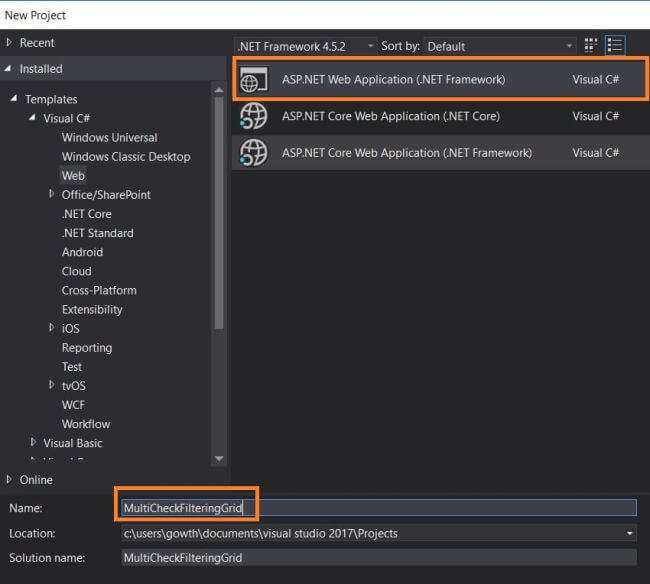This screenshot has width=650, height=584.
Task: Expand the Visual Basic node
Action: 33,442
